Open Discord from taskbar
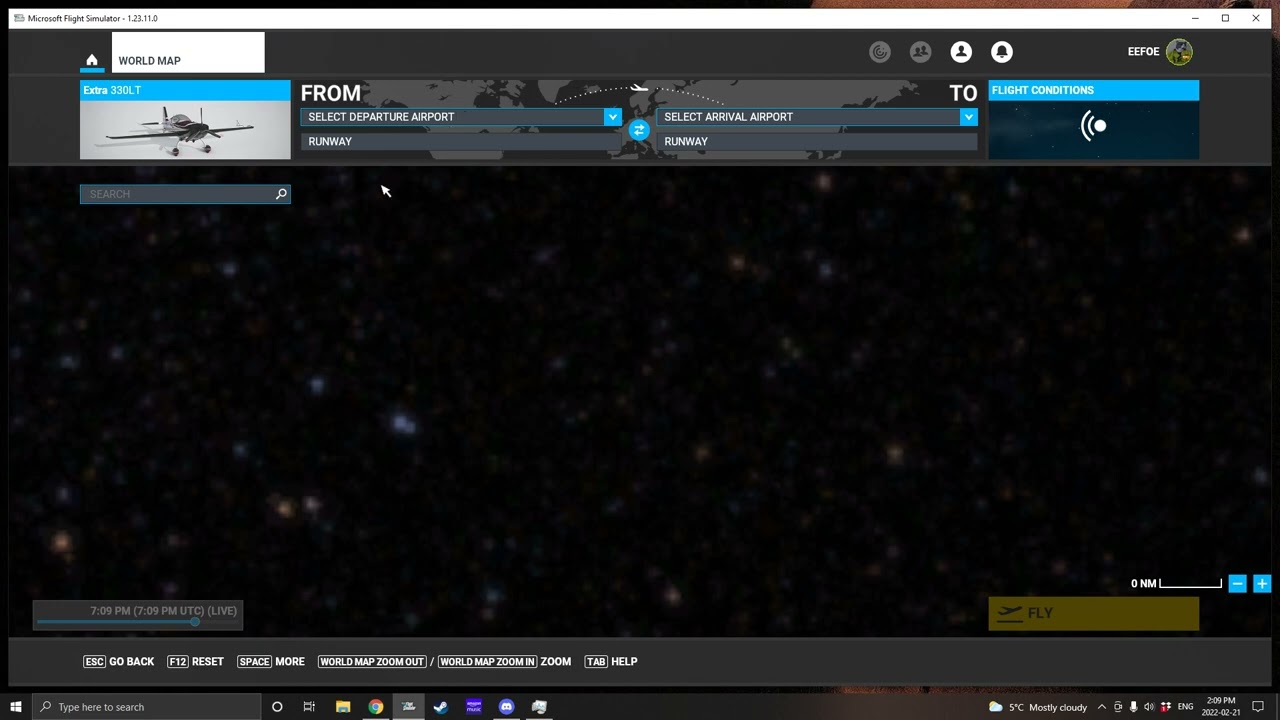The height and width of the screenshot is (720, 1280). 506,707
